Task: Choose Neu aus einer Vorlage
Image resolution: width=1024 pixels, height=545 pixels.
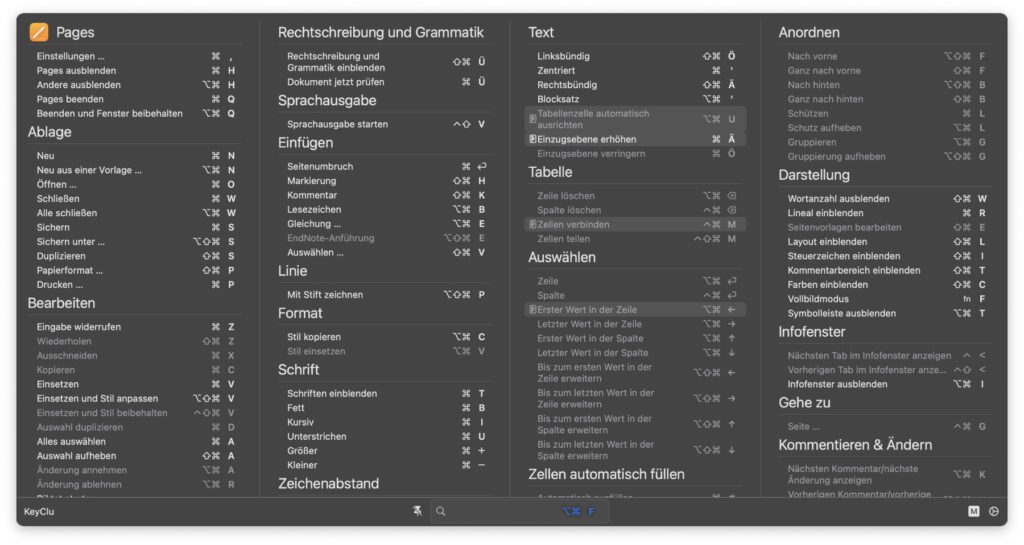Action: point(89,170)
